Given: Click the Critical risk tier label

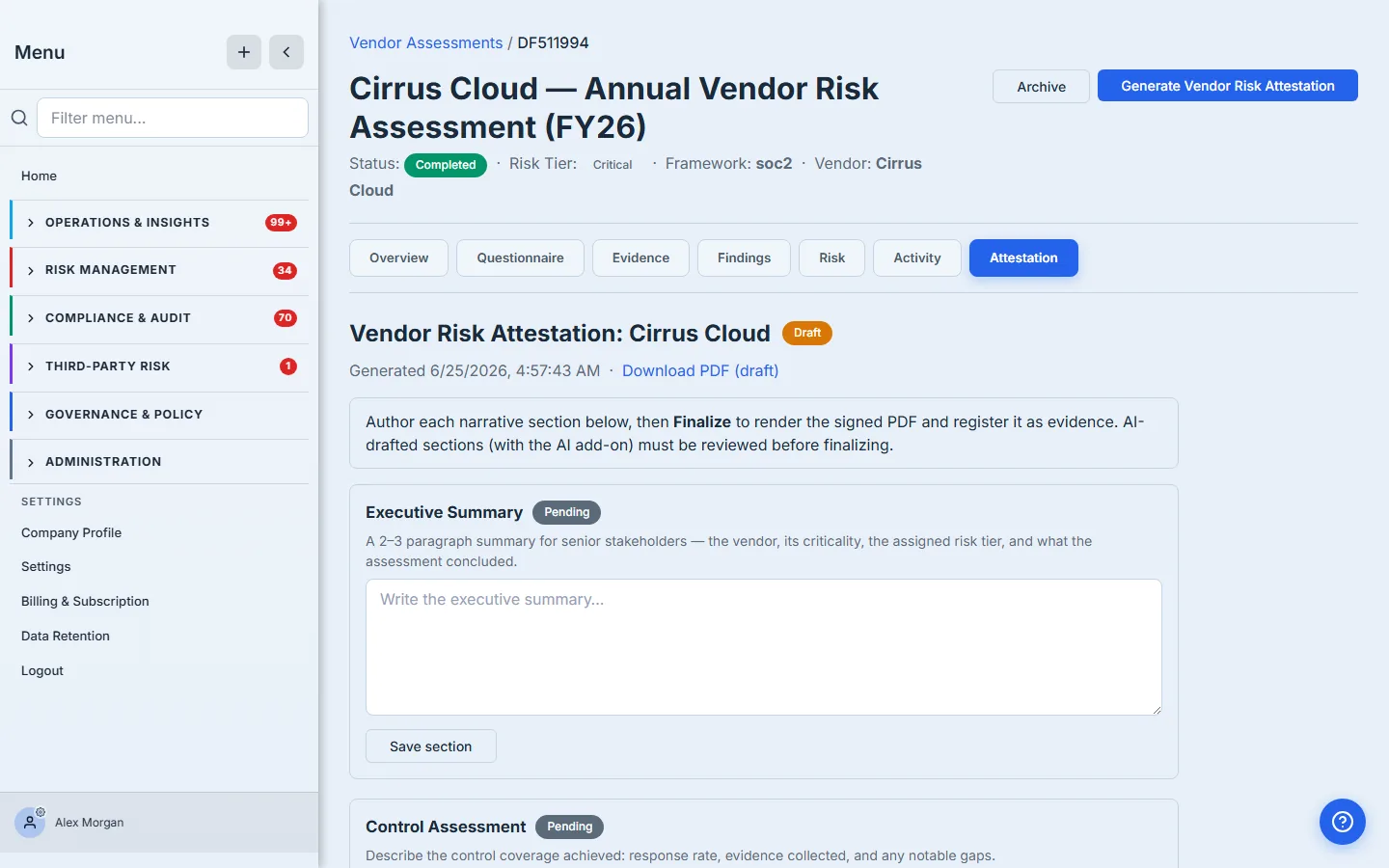Looking at the screenshot, I should (613, 165).
